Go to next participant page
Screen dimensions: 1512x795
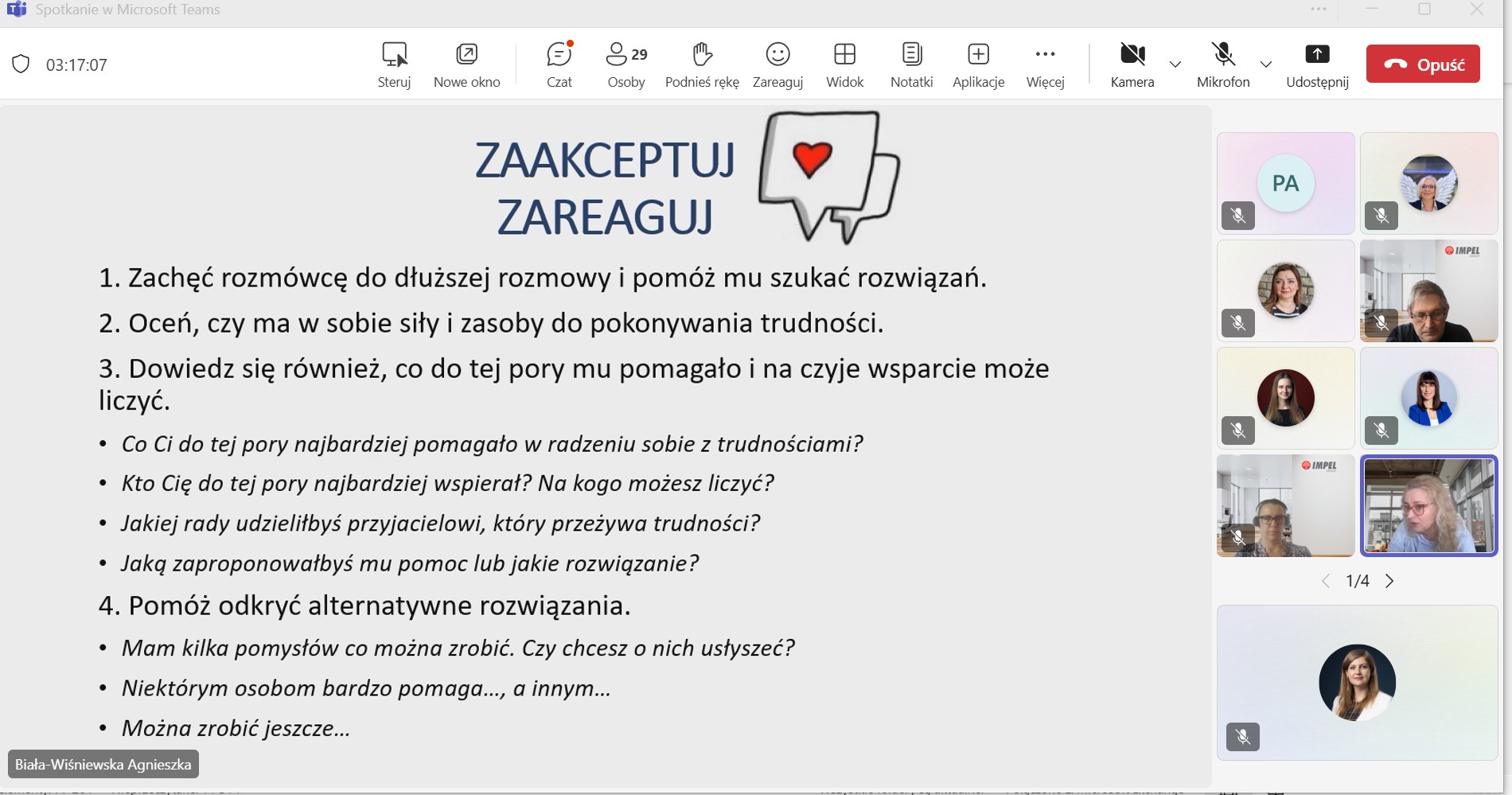coord(1389,581)
